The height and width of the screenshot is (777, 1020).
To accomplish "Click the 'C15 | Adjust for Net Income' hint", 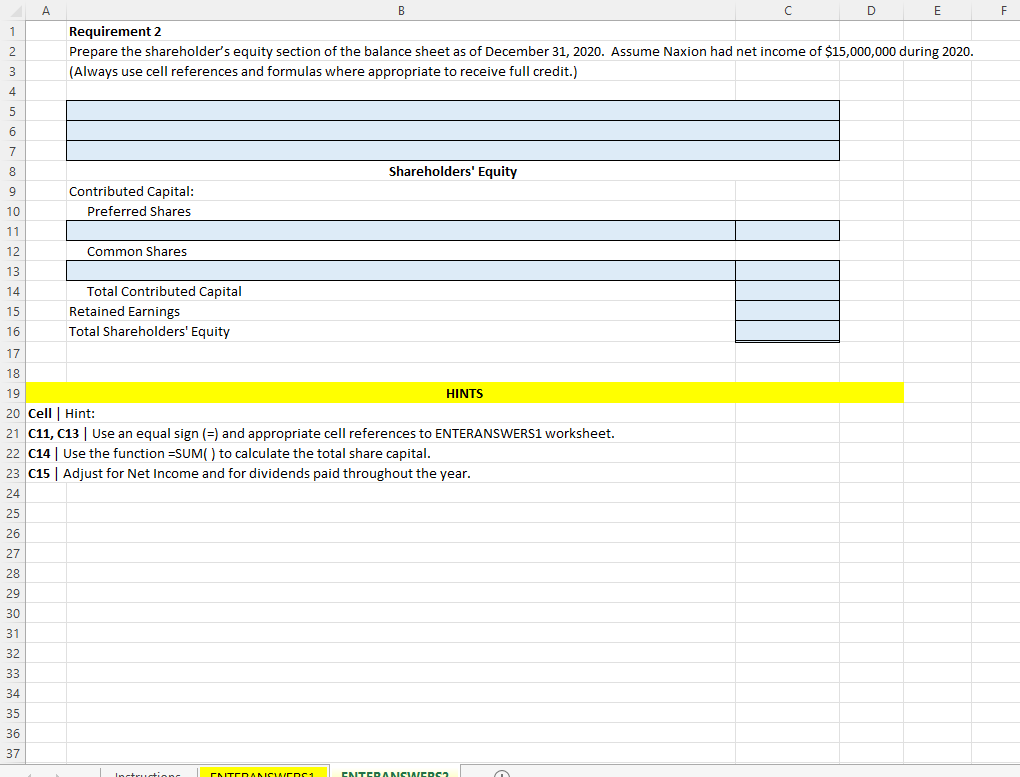I will coord(249,473).
